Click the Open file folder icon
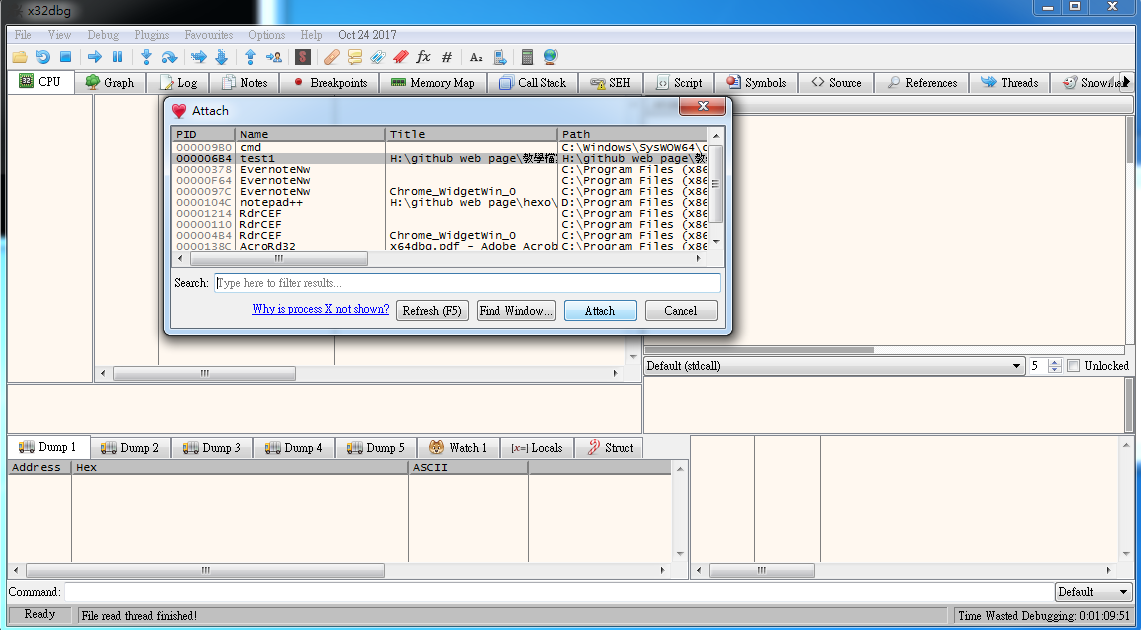 click(x=20, y=57)
